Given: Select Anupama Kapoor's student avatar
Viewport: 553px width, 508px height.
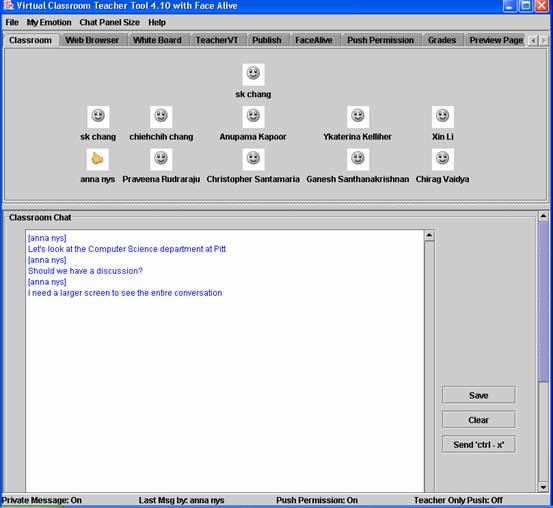Looking at the screenshot, I should tap(253, 117).
